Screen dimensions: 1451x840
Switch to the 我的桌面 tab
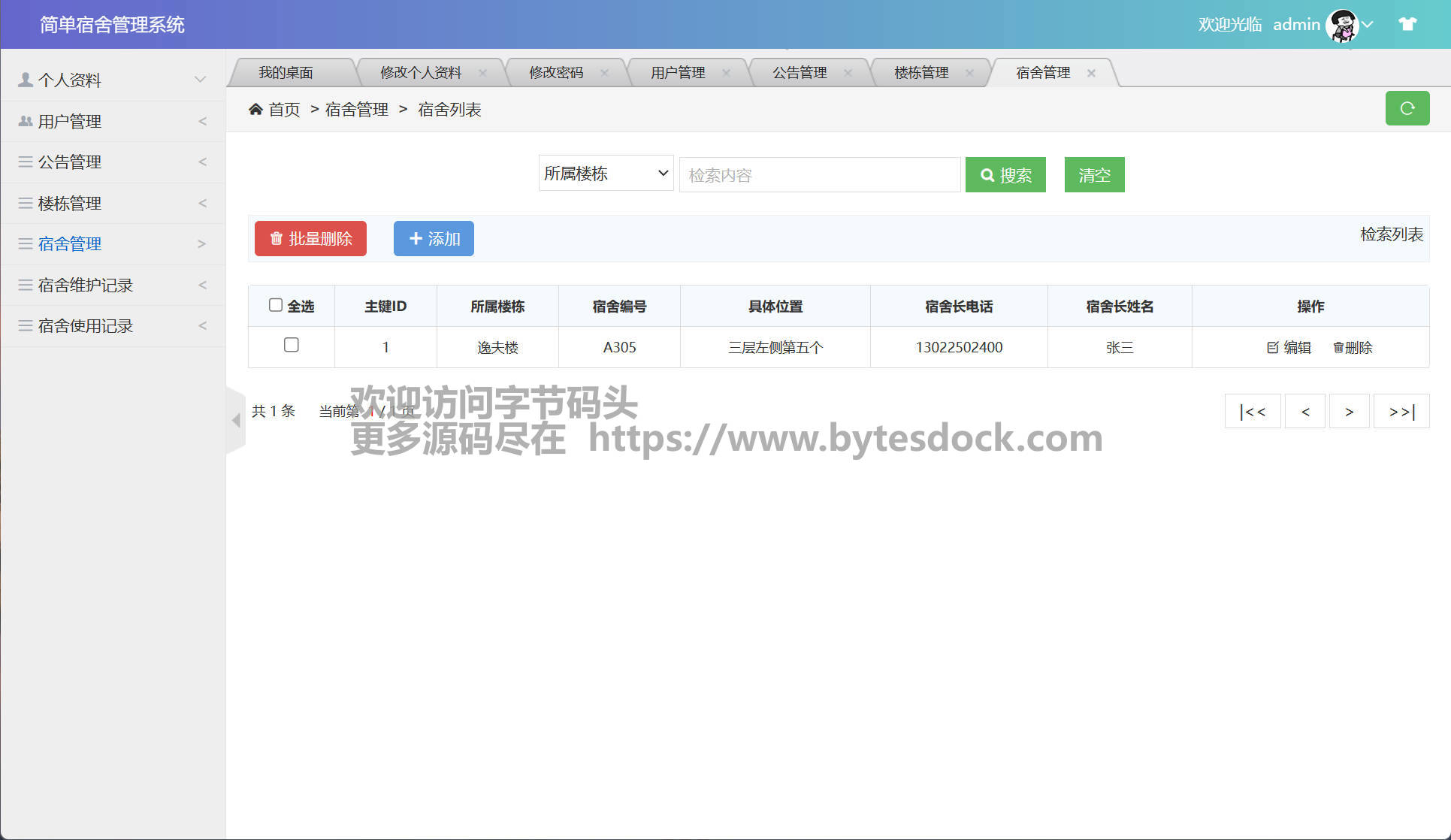click(x=286, y=73)
